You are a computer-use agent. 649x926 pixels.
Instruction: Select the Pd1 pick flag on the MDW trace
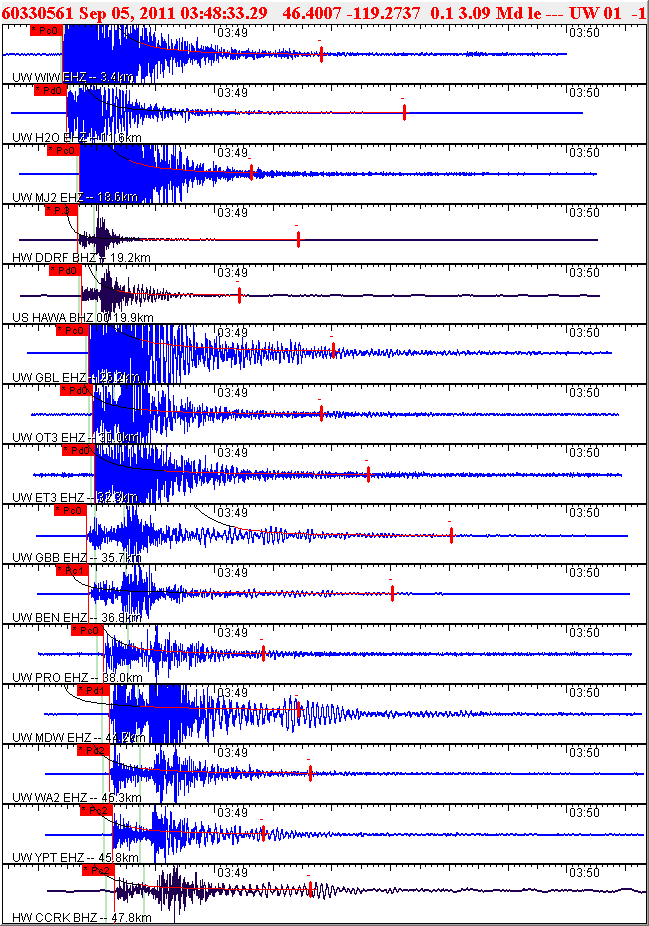pyautogui.click(x=93, y=690)
